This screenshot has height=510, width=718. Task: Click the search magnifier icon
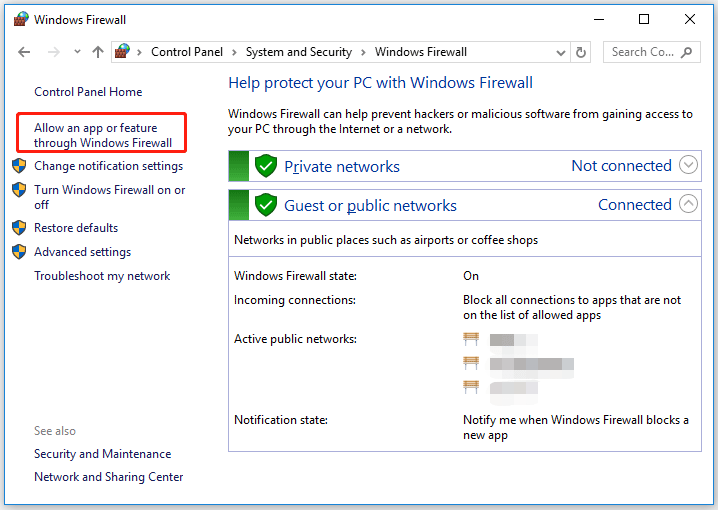pyautogui.click(x=686, y=52)
